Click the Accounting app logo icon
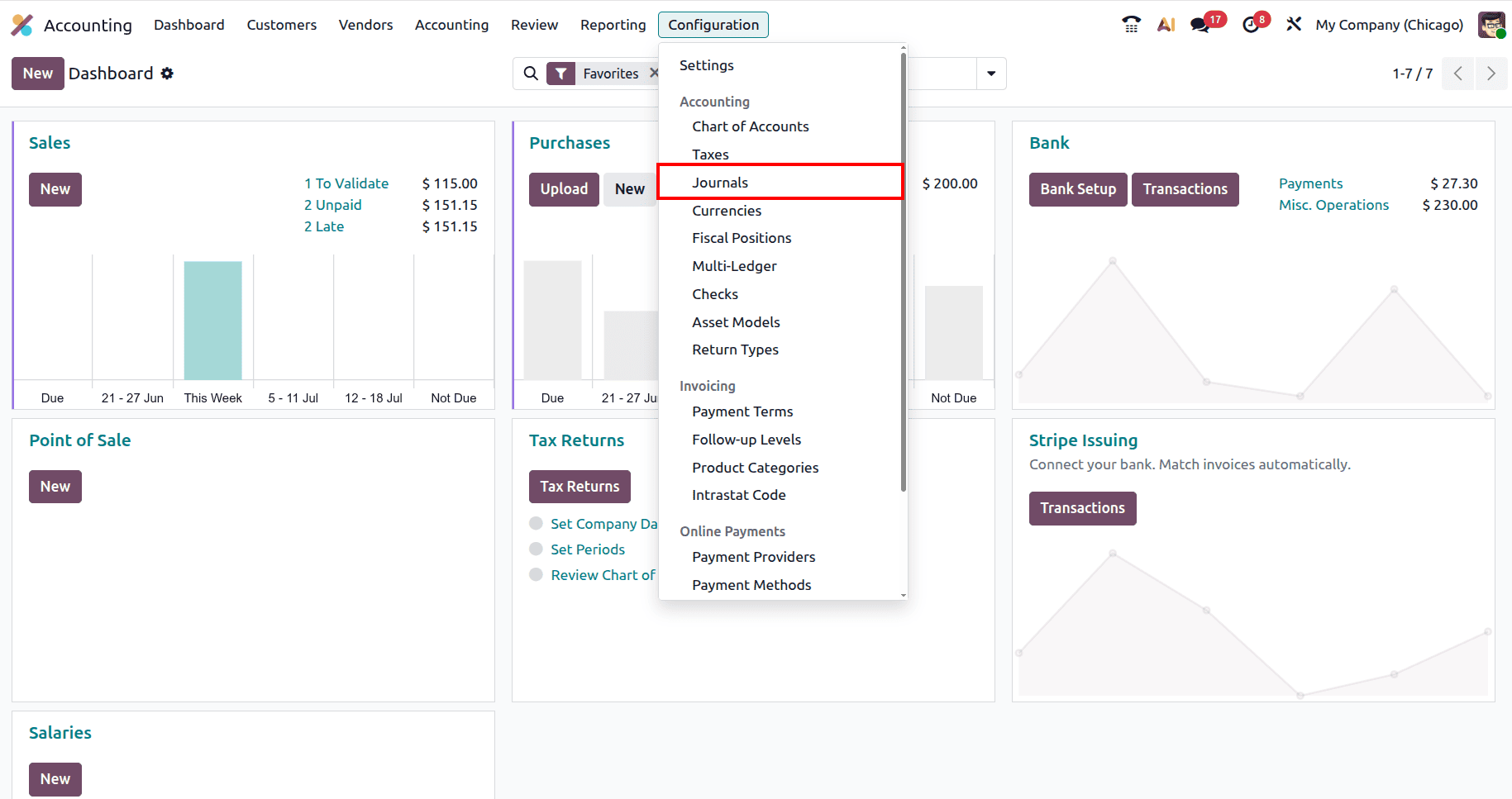This screenshot has width=1512, height=799. click(22, 25)
